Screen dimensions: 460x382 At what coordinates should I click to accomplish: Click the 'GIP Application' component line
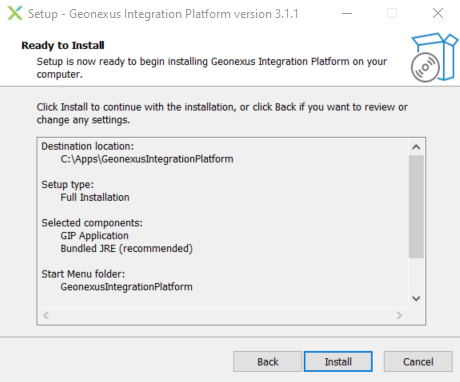point(94,236)
